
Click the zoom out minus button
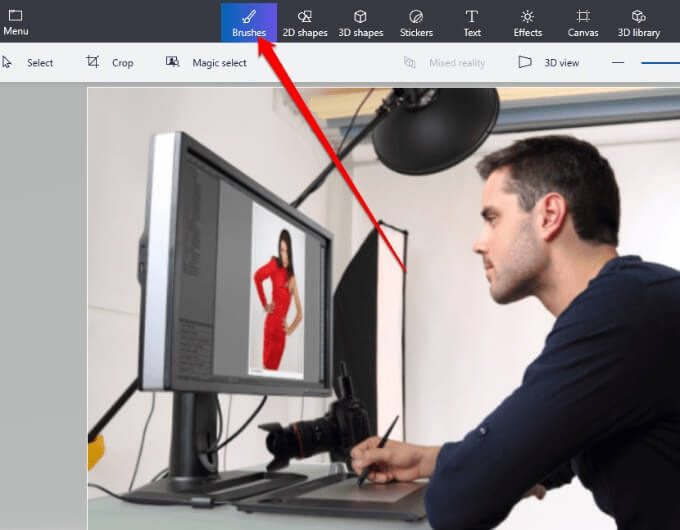point(618,62)
